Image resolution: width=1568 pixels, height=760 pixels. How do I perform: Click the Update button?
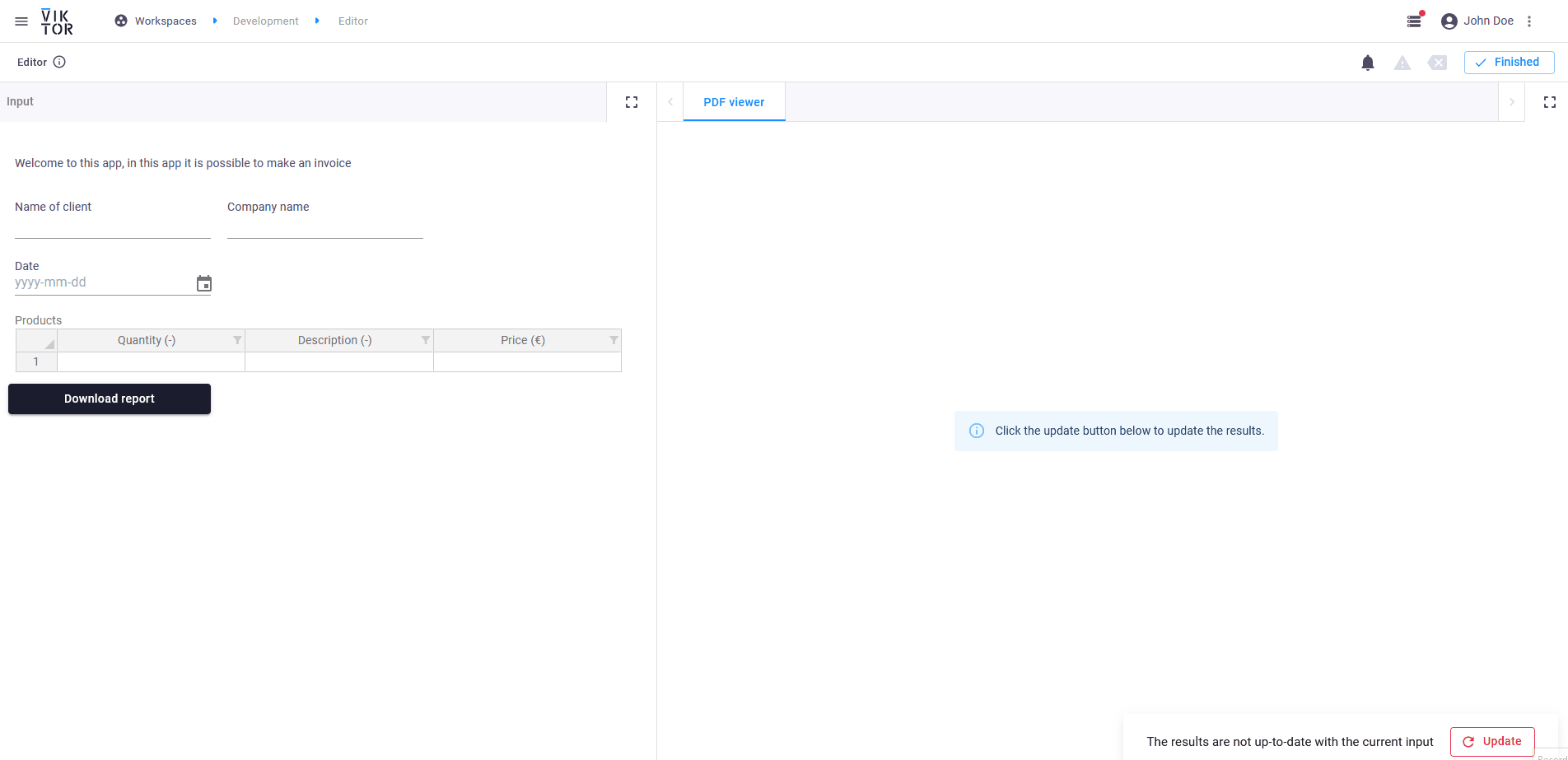pos(1492,741)
